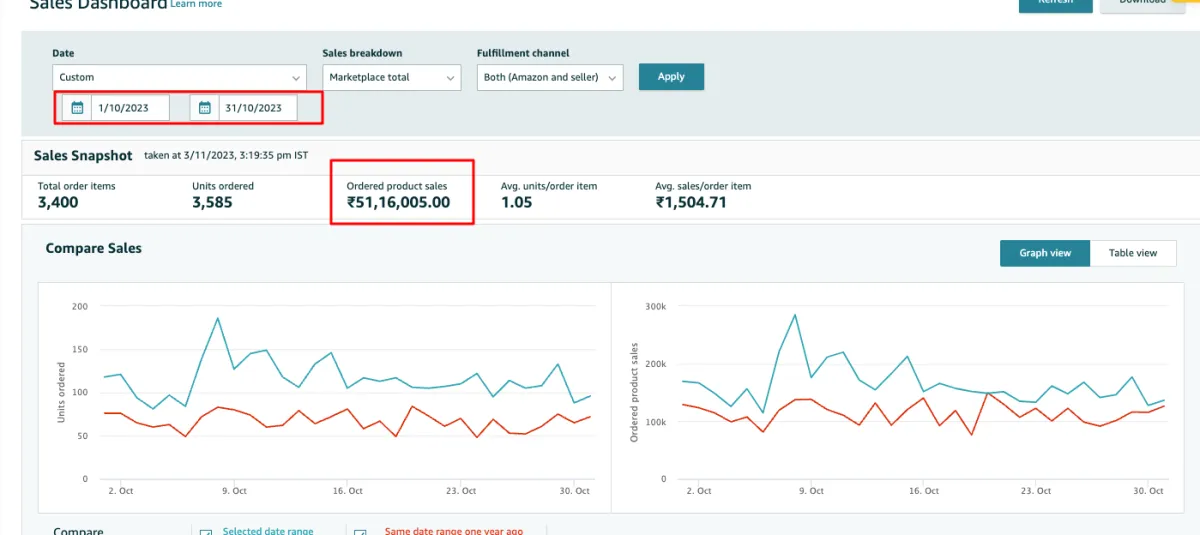Toggle Same date range one year ago checkbox

pyautogui.click(x=360, y=531)
